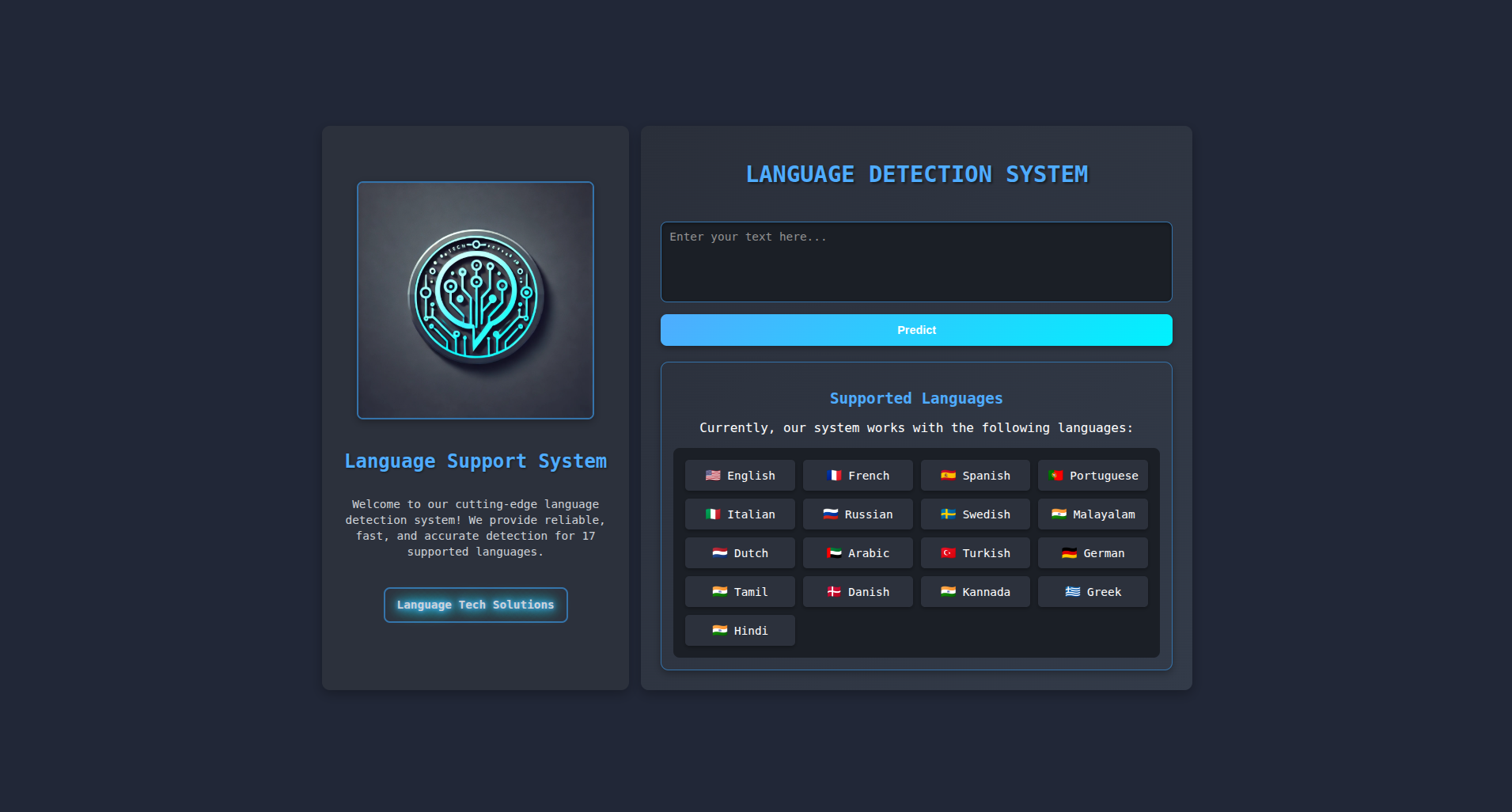Click the circuit-brain logo image
Image resolution: width=1512 pixels, height=812 pixels.
pos(475,300)
